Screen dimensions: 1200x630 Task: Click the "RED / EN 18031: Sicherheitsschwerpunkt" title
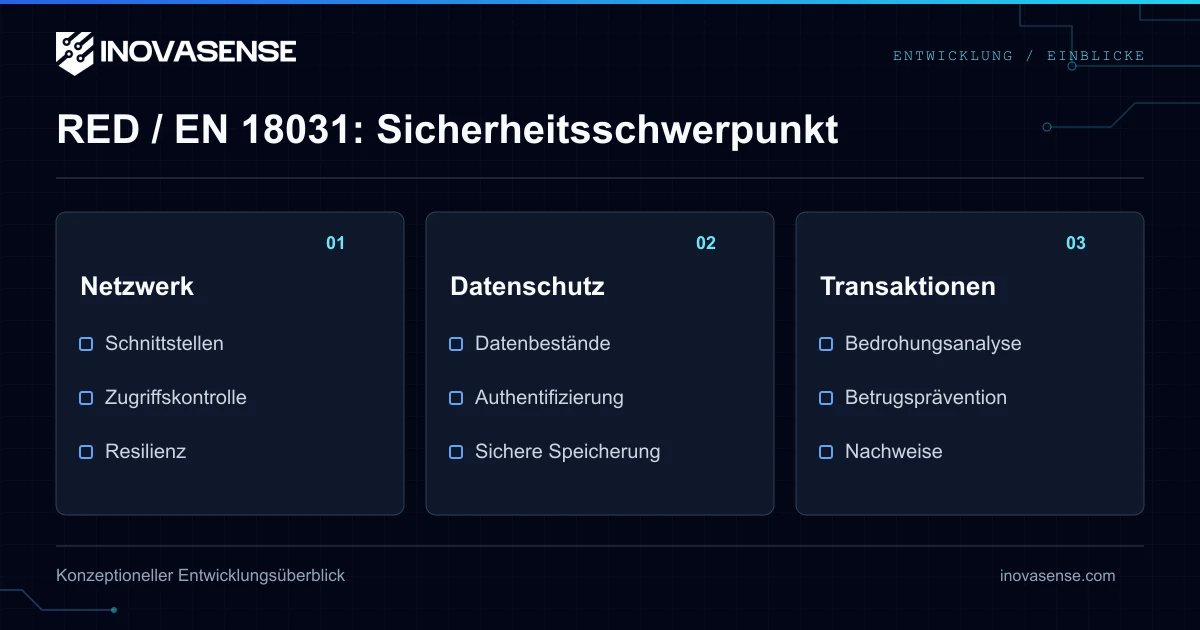447,130
